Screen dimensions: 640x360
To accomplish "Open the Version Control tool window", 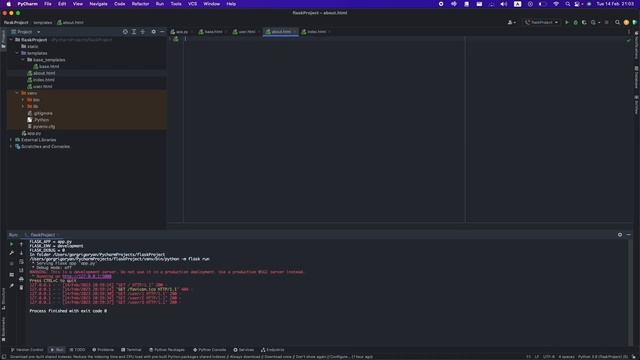I will point(27,350).
